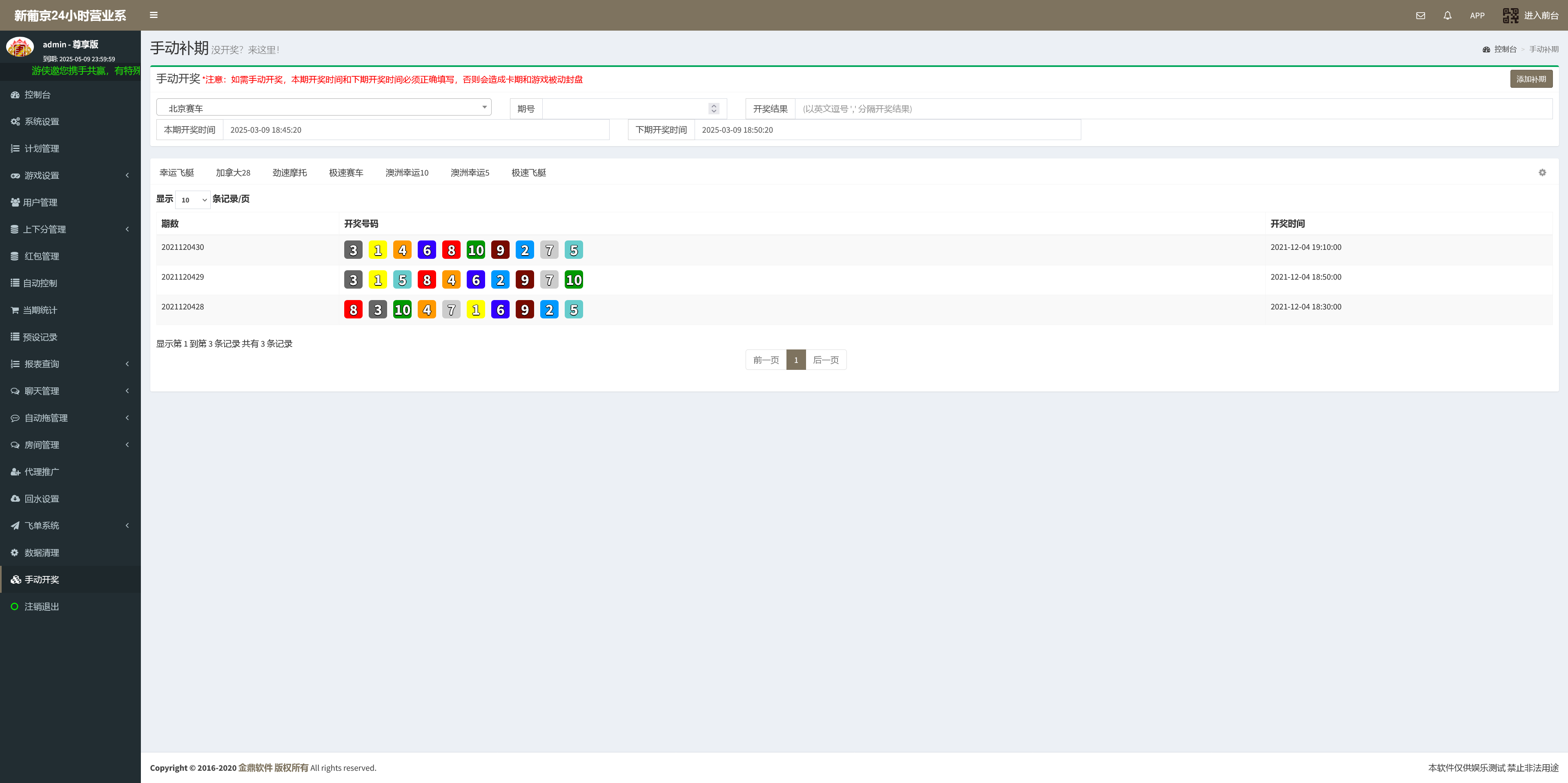Click 注销退出 logout item

click(x=41, y=607)
